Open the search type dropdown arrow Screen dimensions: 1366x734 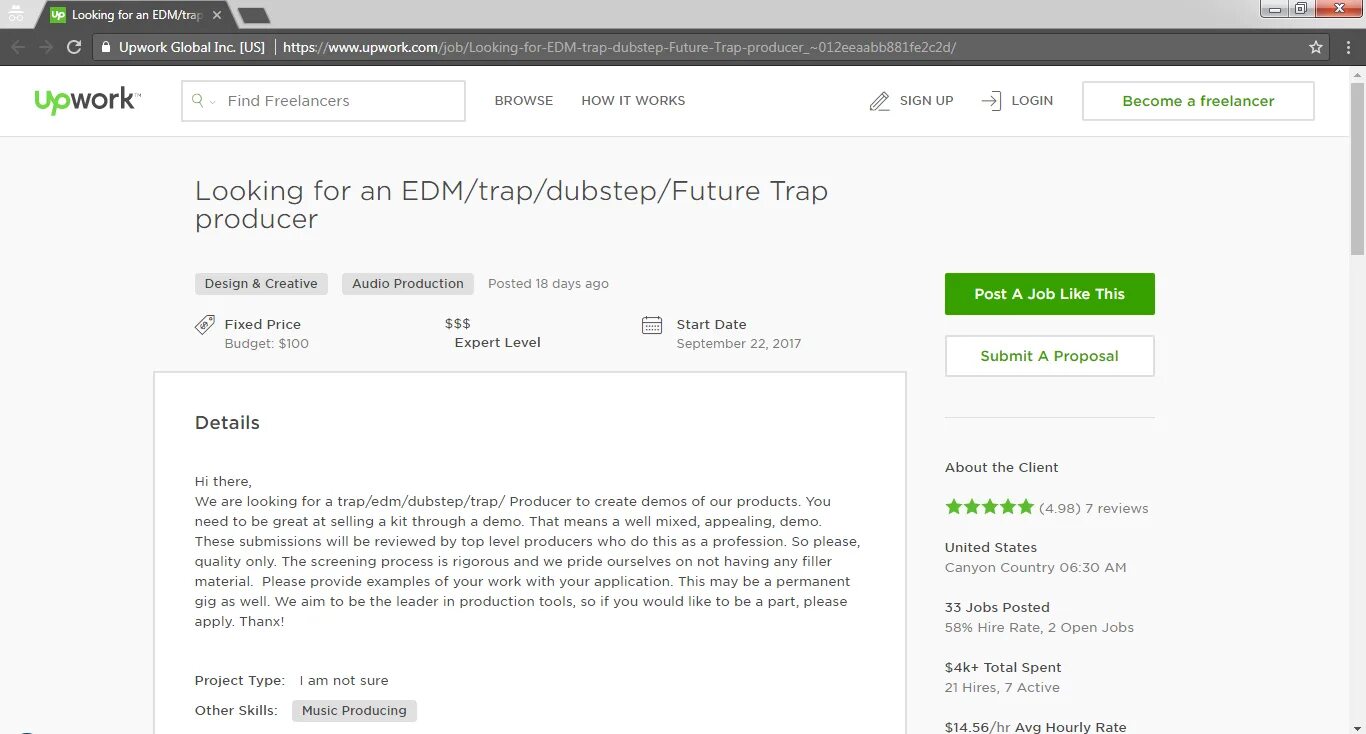[212, 102]
